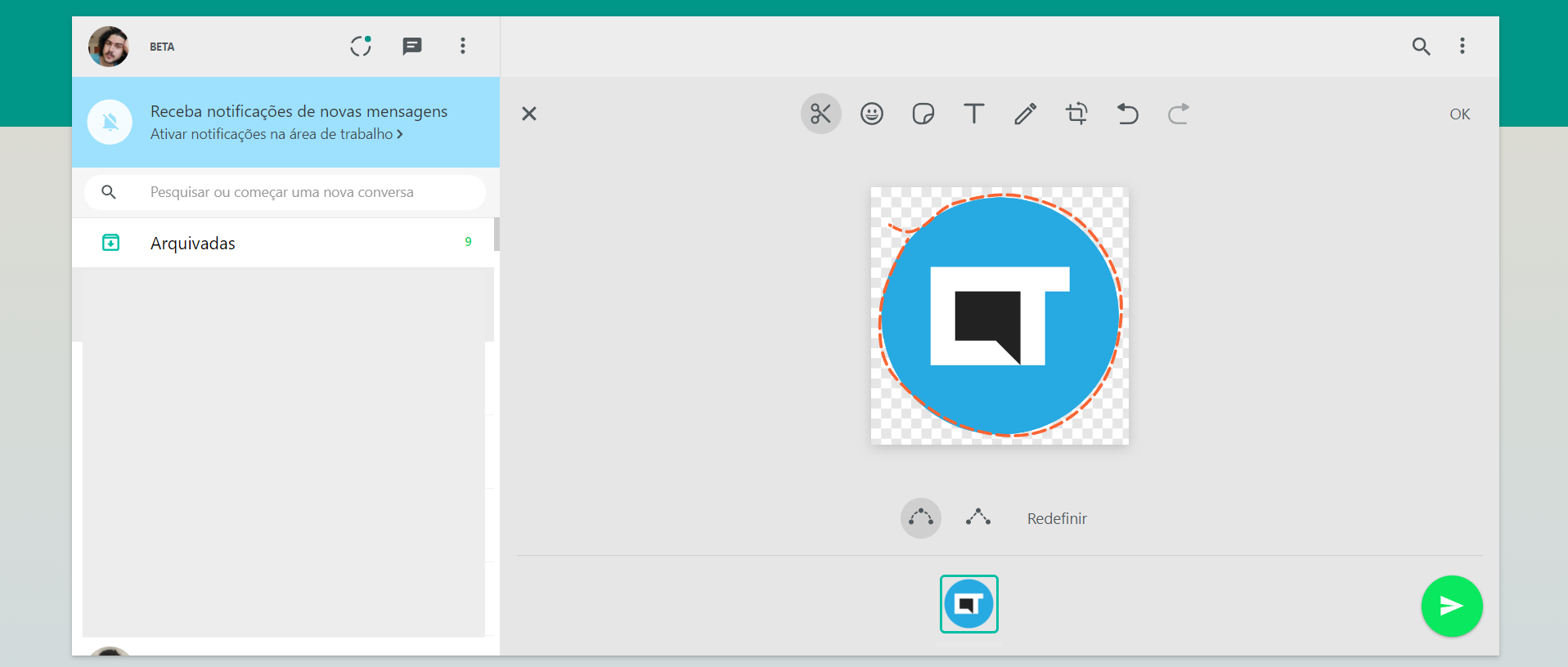
Task: Add an emoji to the sticker
Action: tap(872, 114)
